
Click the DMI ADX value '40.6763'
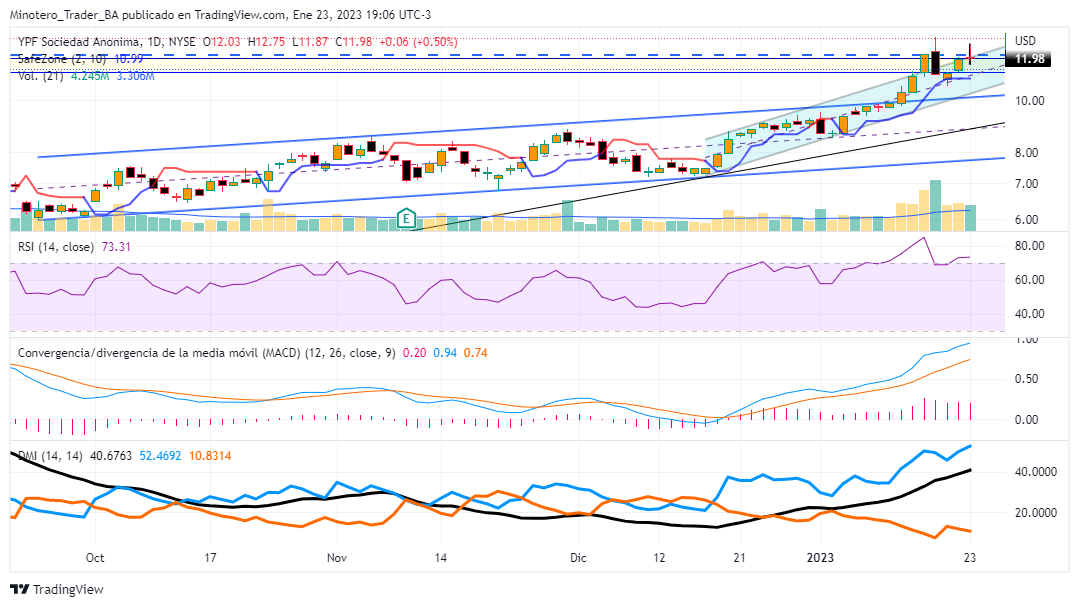pos(111,456)
